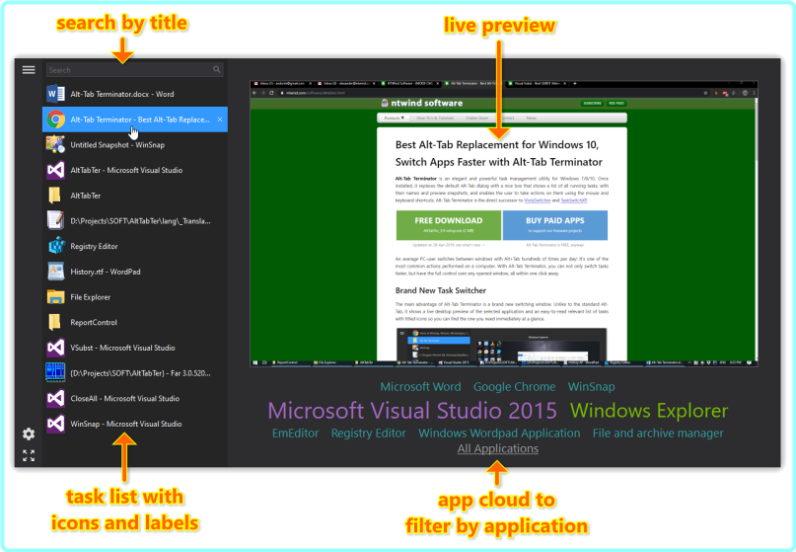
Task: Filter by Microsoft Visual Studio 2015
Action: pos(412,410)
